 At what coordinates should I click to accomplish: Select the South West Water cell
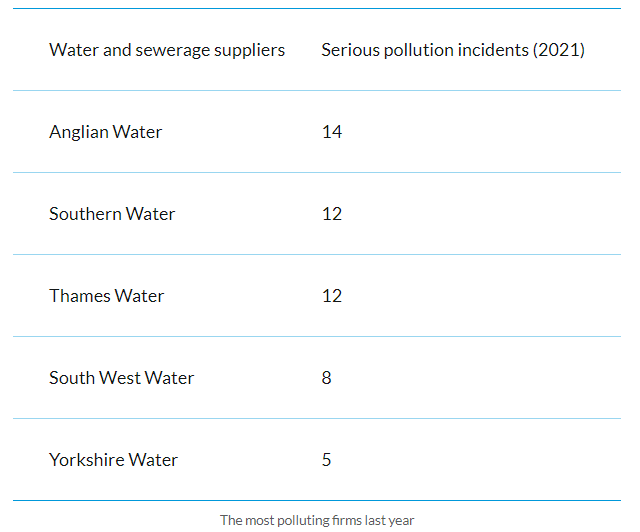click(x=121, y=378)
